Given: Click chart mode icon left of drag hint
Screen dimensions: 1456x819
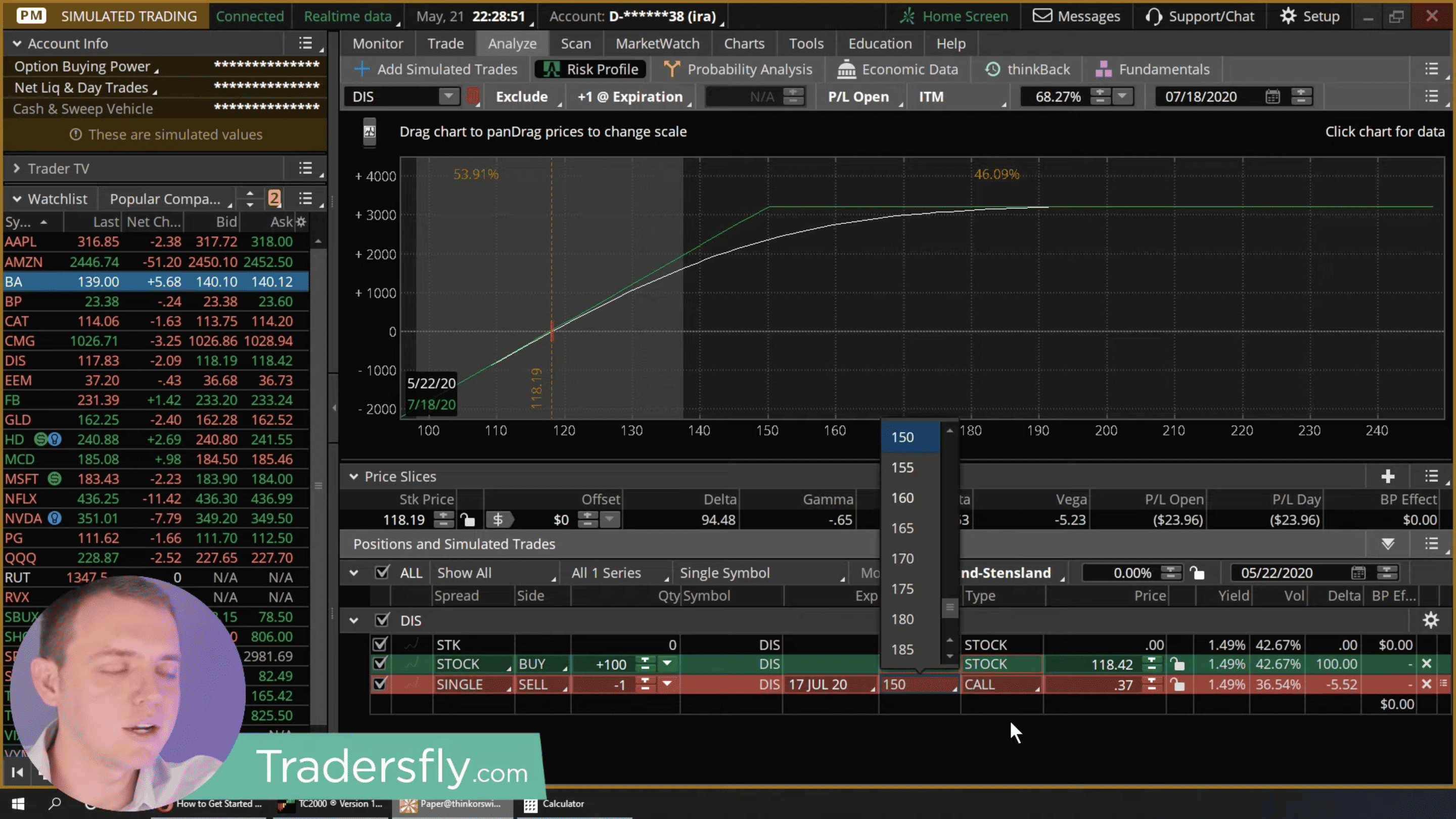Looking at the screenshot, I should pyautogui.click(x=370, y=131).
